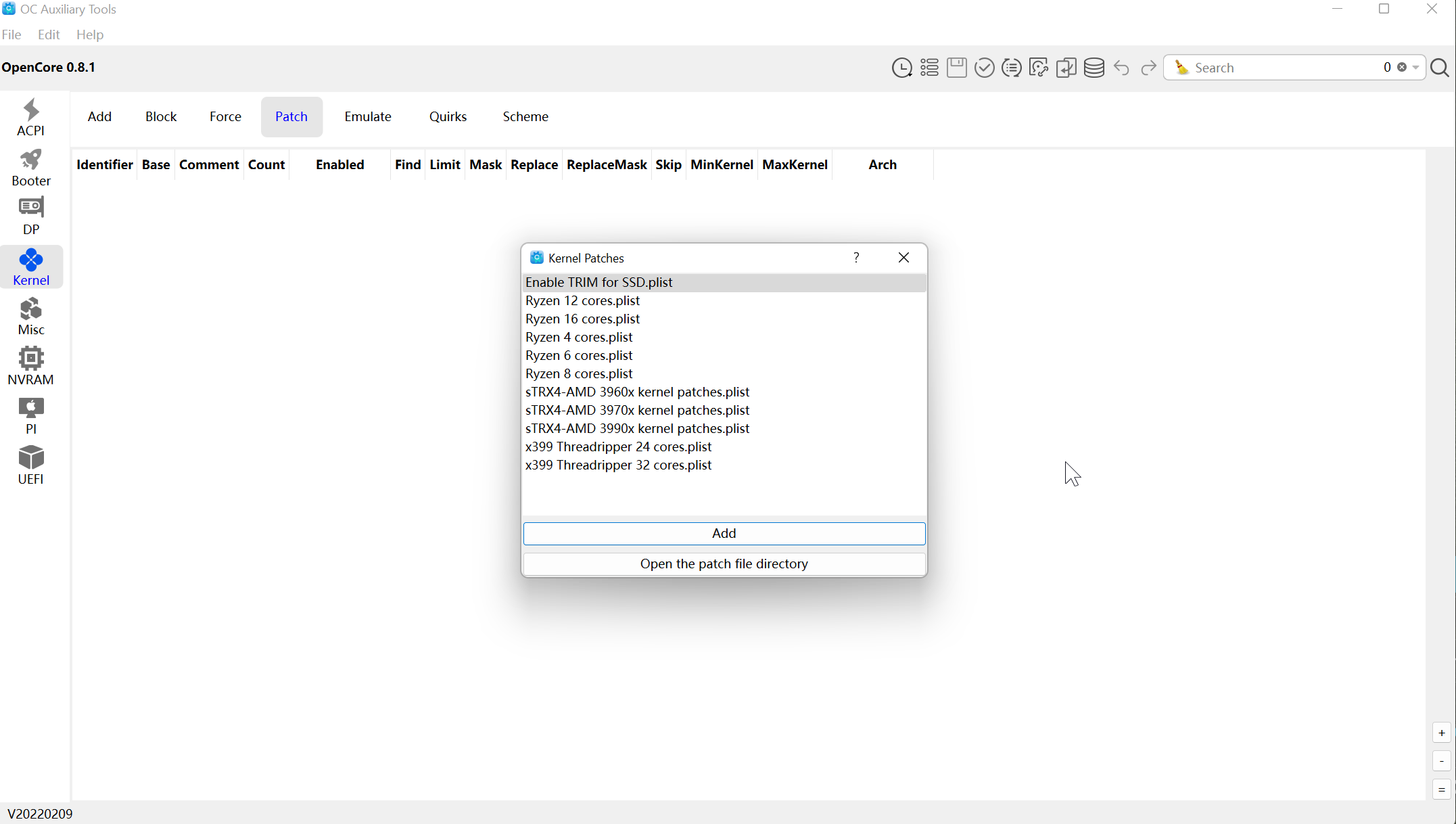Click the save floppy disk icon
The height and width of the screenshot is (824, 1456).
[x=956, y=68]
